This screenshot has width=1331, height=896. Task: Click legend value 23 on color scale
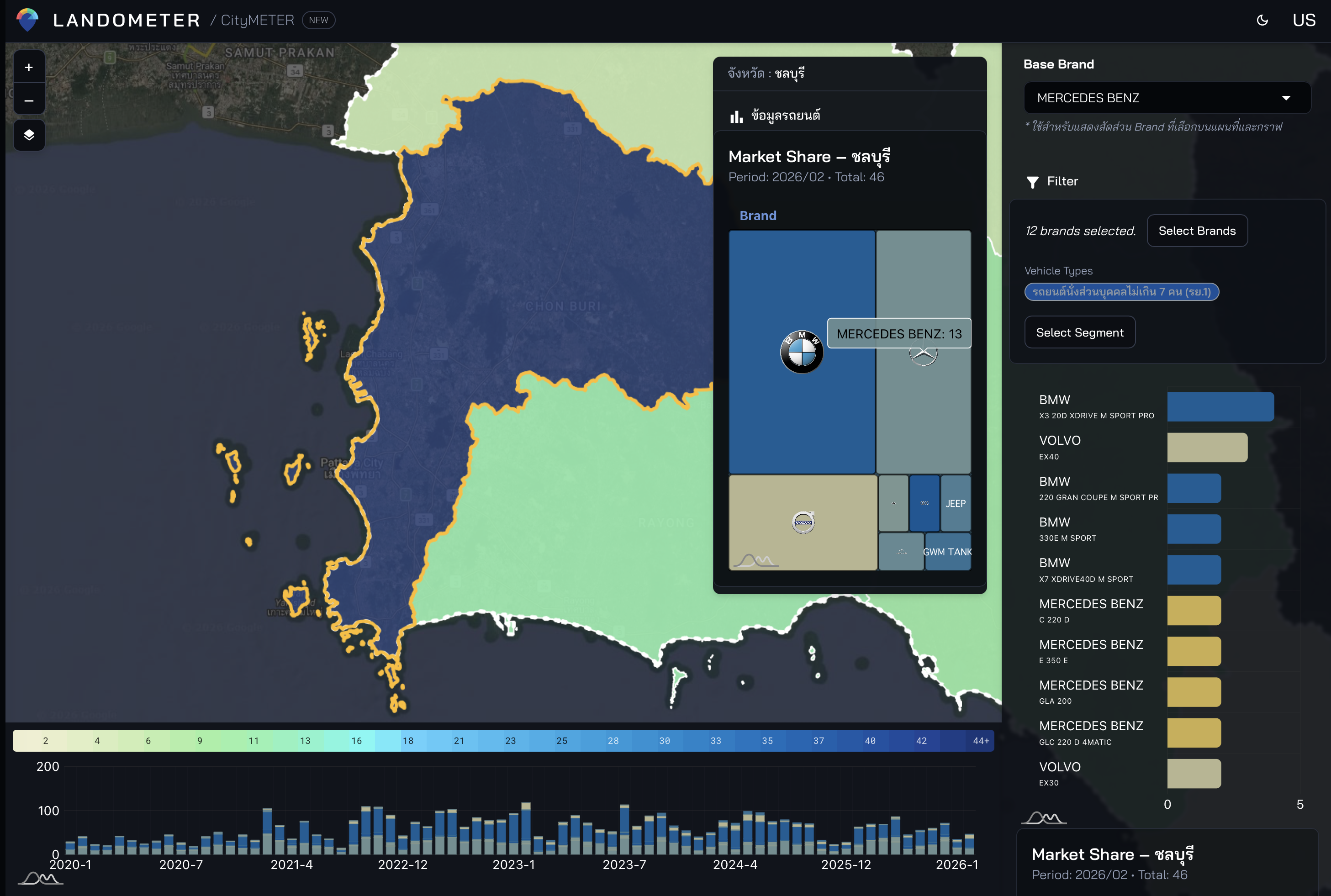point(510,741)
